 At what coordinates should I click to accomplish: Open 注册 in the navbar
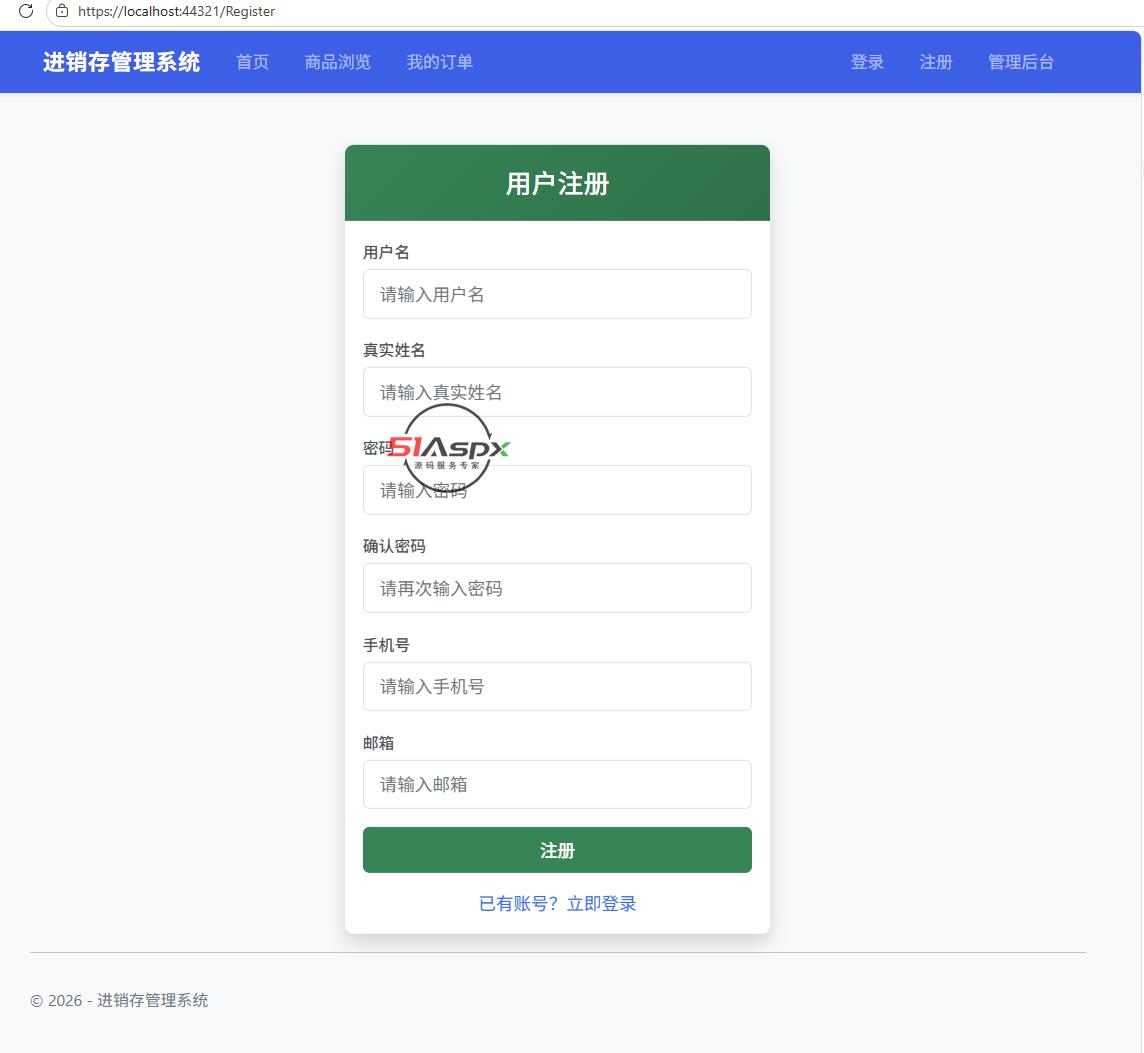point(936,62)
